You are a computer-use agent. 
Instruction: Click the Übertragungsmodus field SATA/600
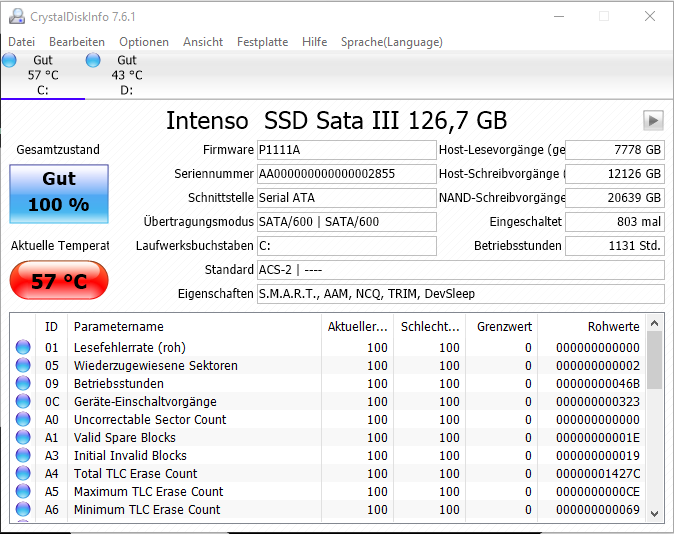[347, 222]
